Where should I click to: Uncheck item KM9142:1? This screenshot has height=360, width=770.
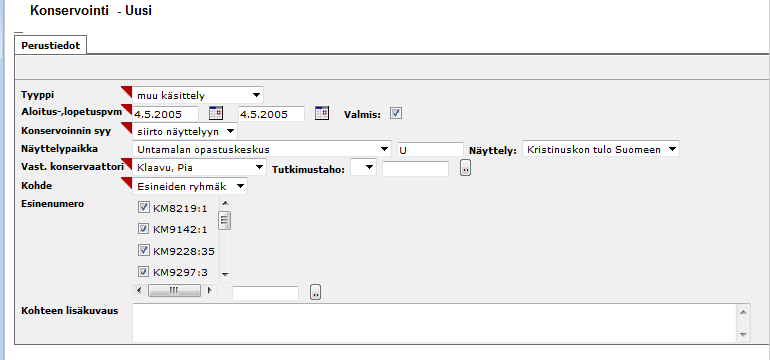tap(144, 229)
